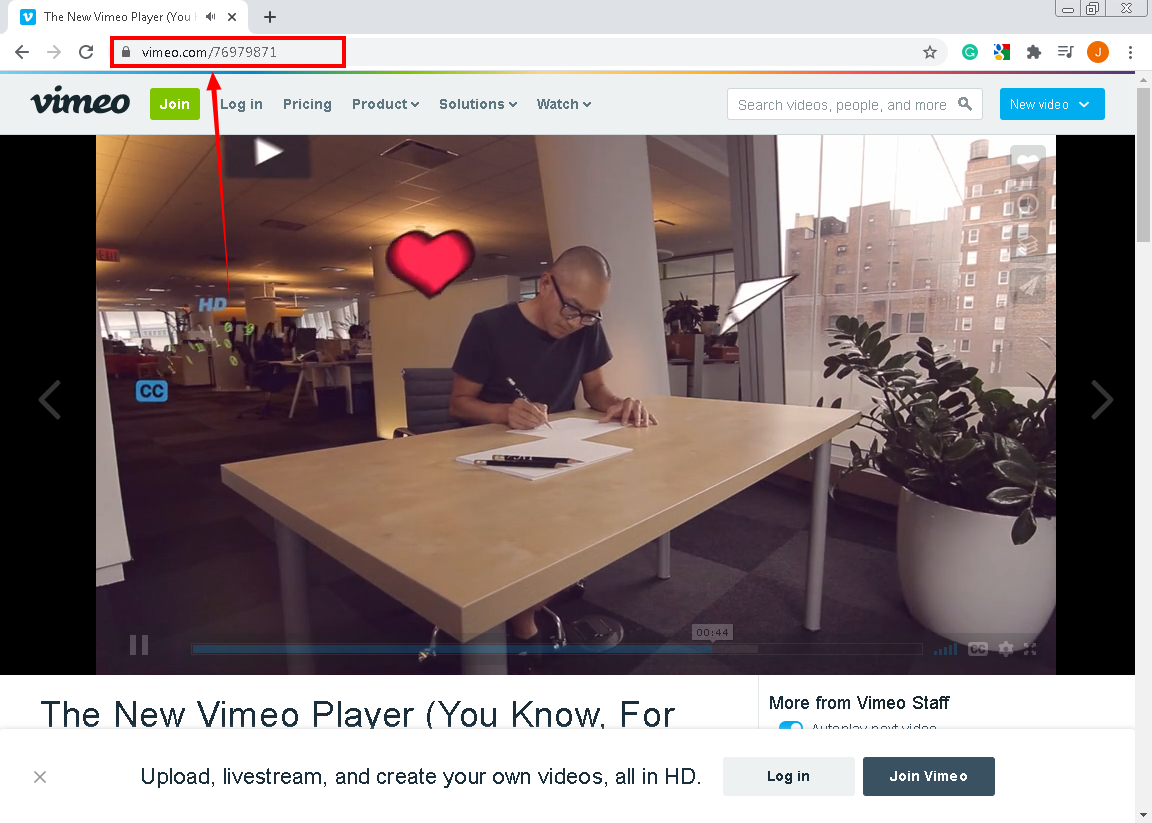Expand the Solutions menu
This screenshot has width=1152, height=823.
(477, 104)
